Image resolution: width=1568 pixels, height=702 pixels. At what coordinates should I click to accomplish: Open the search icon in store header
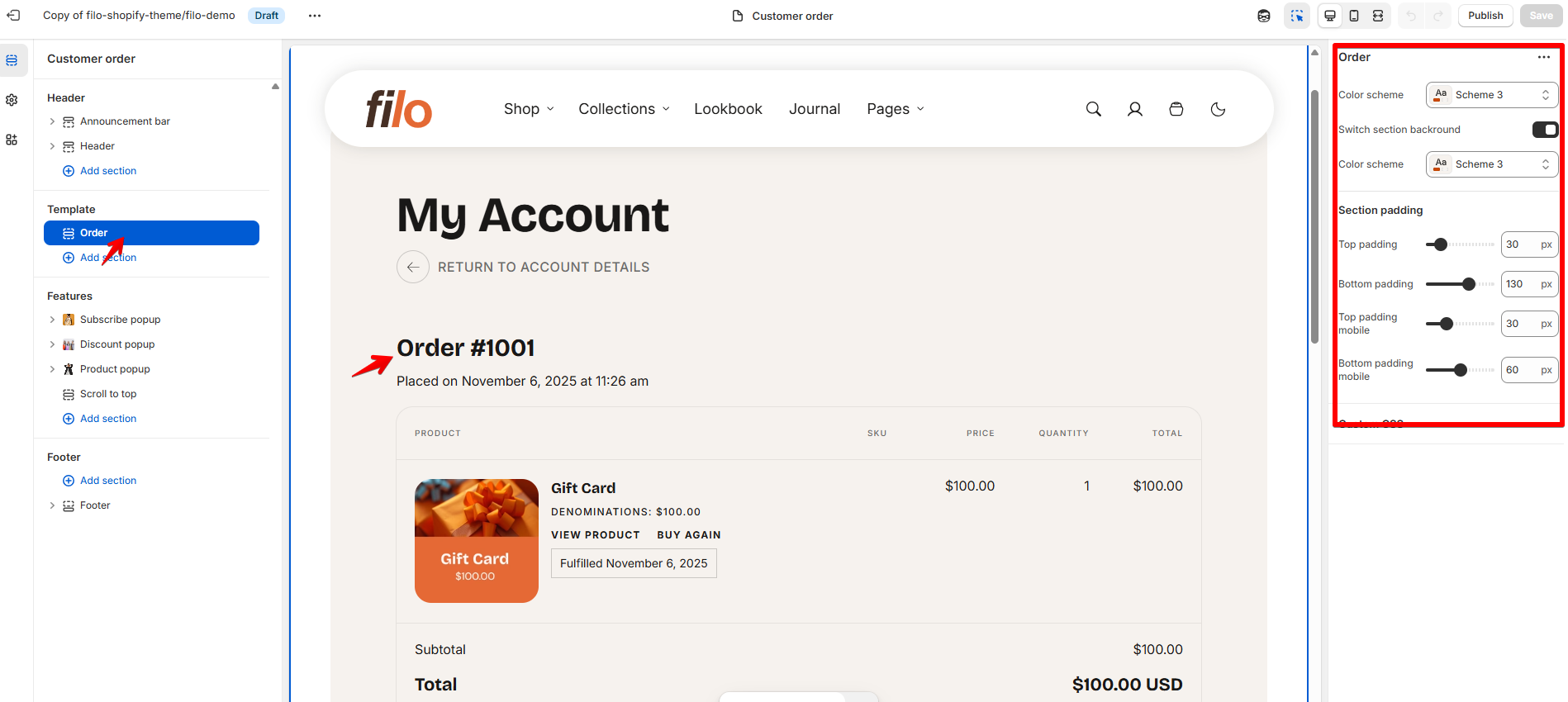pyautogui.click(x=1093, y=109)
